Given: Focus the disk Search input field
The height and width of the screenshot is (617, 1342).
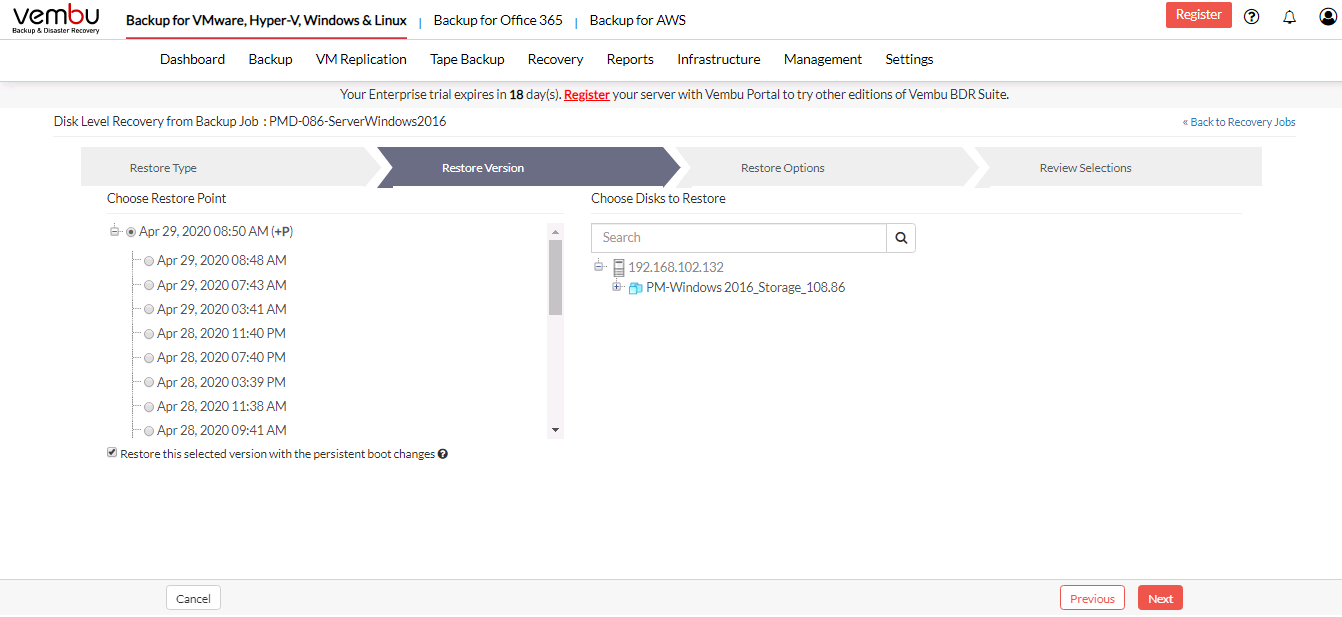Looking at the screenshot, I should point(739,238).
